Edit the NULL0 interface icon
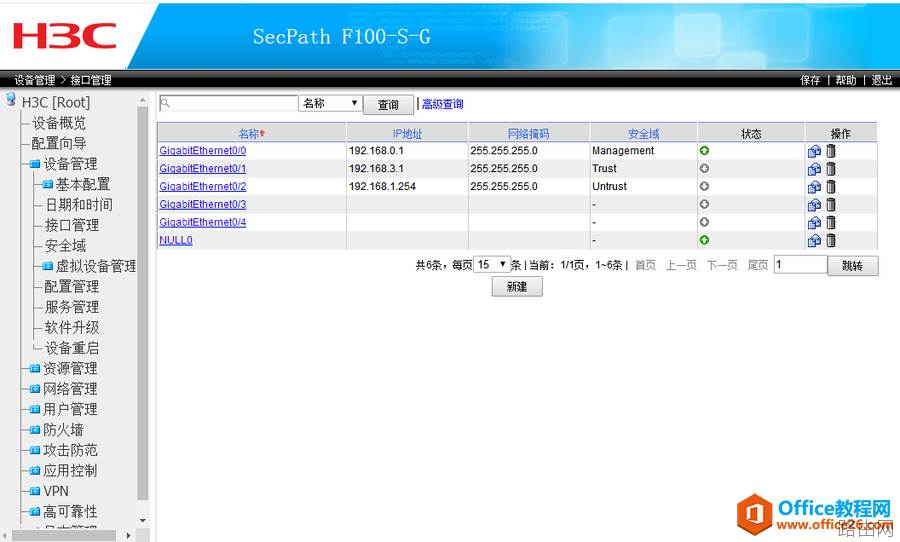 click(x=814, y=240)
